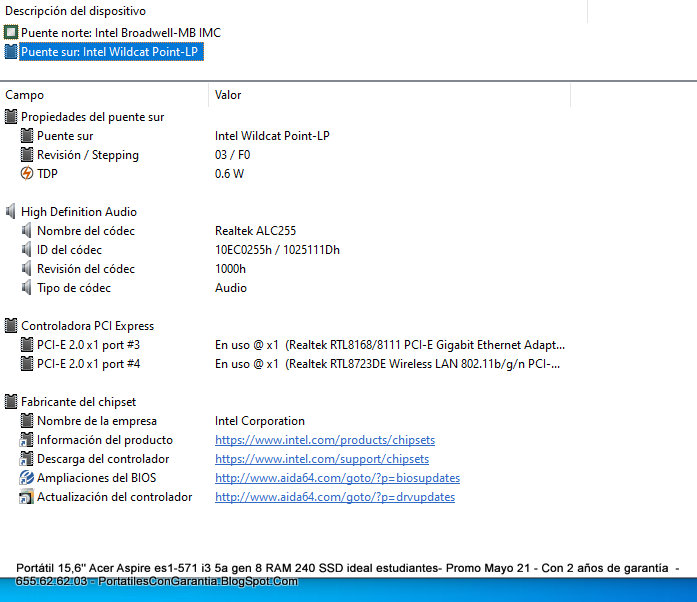Select the Revisión / Stepping label
The image size is (697, 602).
point(88,155)
